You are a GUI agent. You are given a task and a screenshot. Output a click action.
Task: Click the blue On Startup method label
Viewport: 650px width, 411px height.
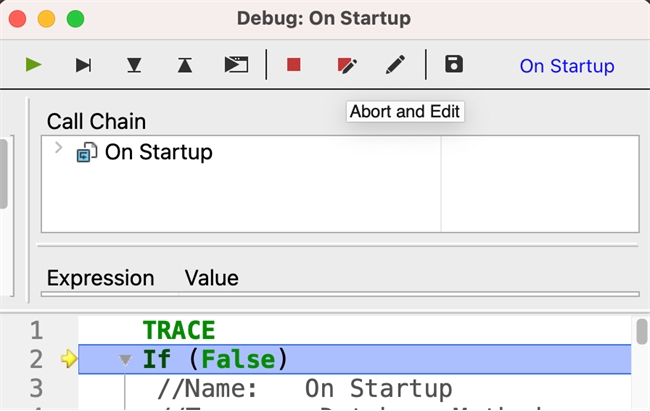coord(566,66)
